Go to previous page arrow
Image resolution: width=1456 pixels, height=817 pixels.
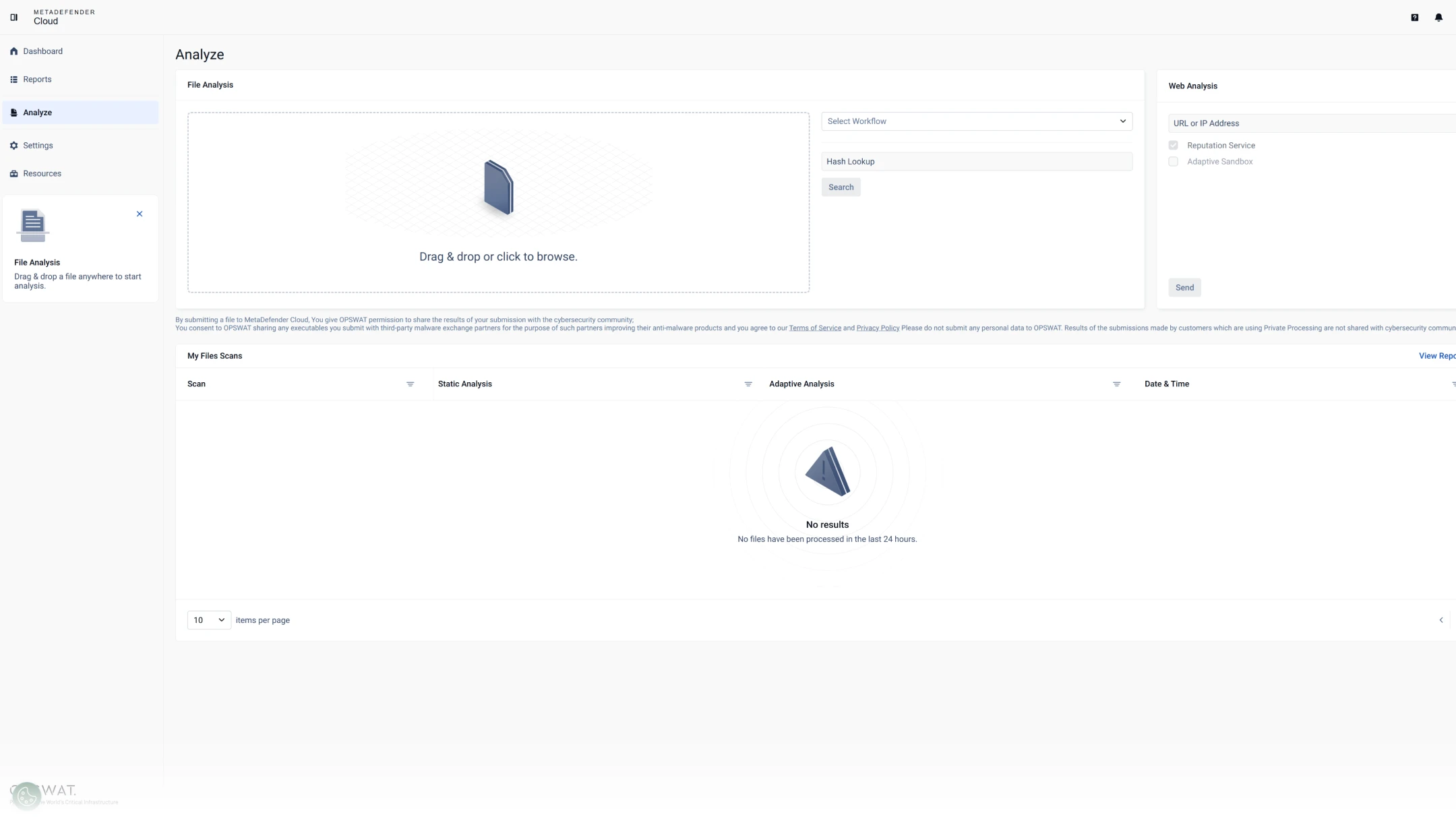[1441, 620]
